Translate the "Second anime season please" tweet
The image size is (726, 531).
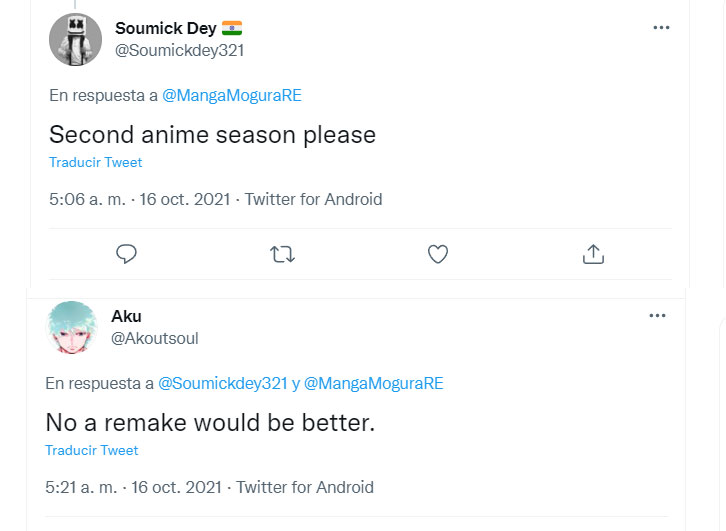[96, 162]
